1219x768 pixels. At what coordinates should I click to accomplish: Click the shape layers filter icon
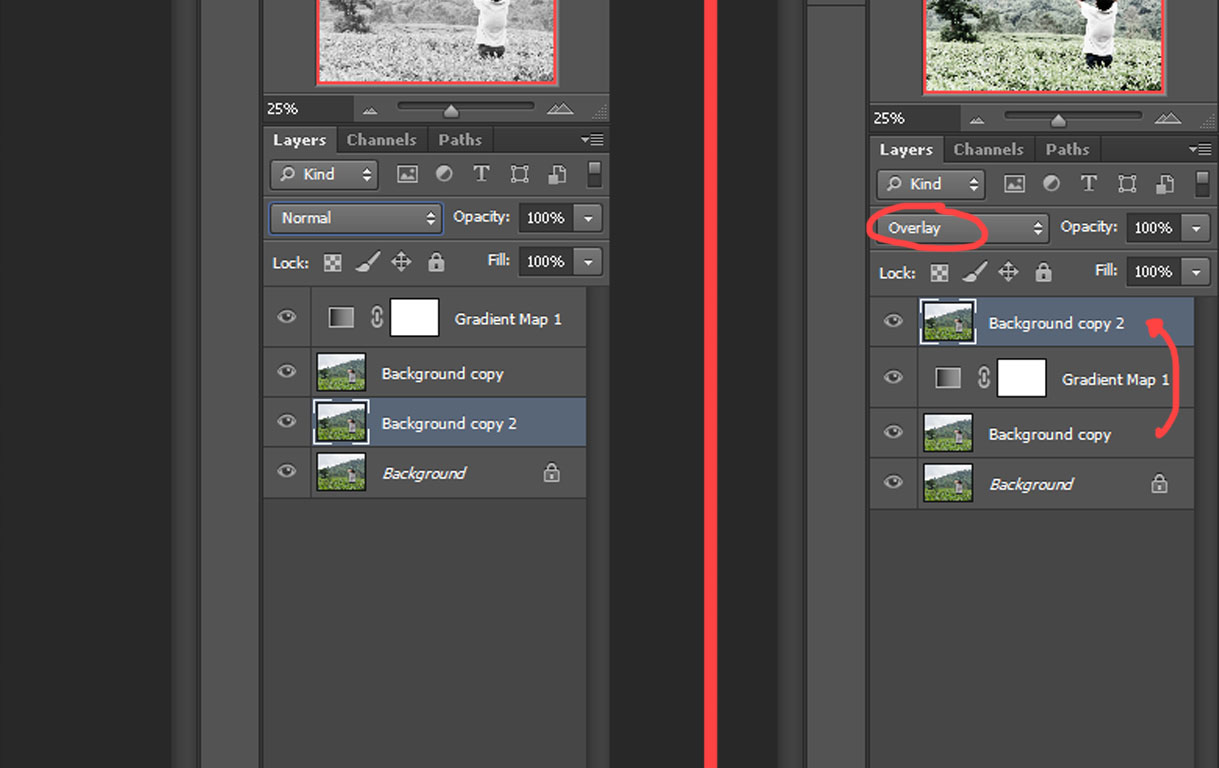[518, 174]
